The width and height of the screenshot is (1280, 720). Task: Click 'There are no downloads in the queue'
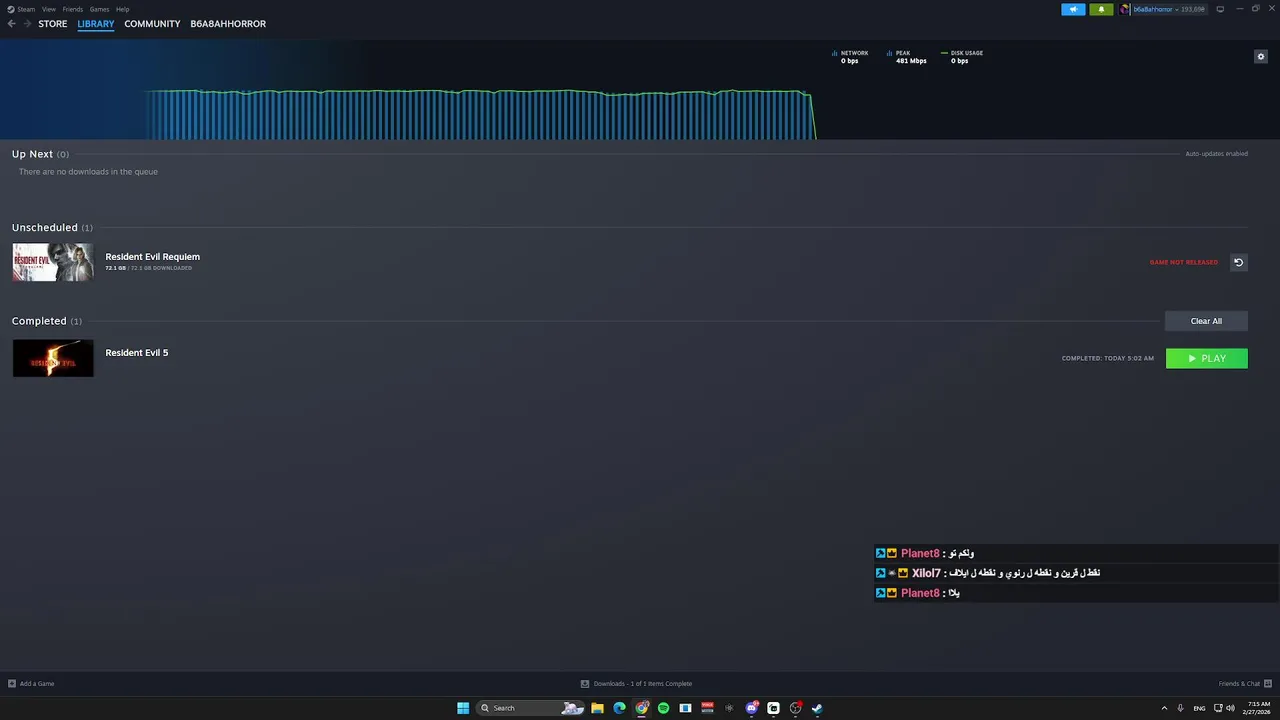(88, 172)
